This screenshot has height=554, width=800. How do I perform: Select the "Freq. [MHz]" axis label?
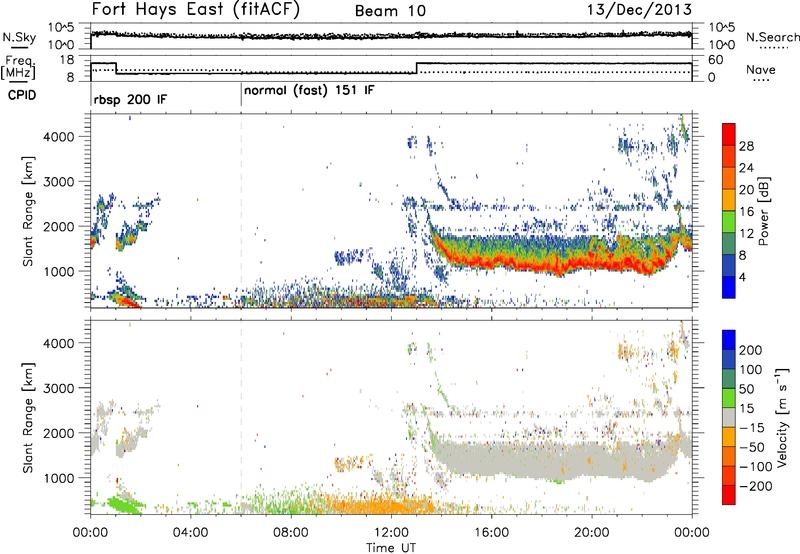coord(18,68)
